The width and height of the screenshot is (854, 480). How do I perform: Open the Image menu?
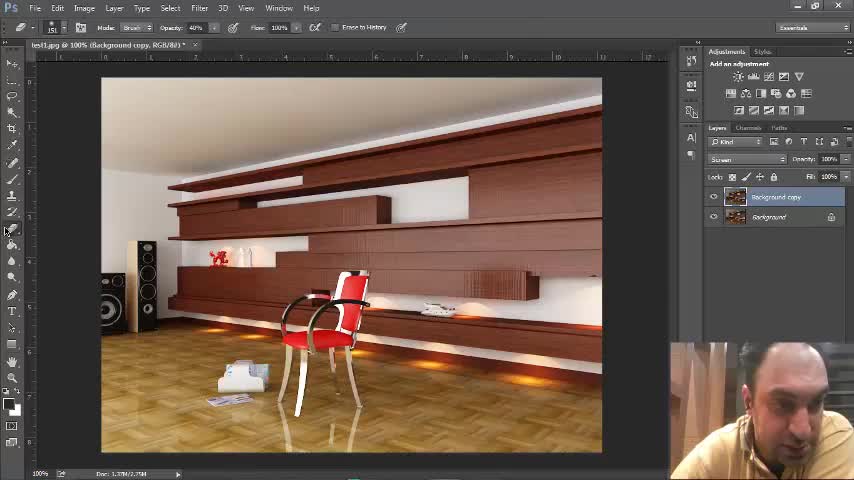click(84, 8)
